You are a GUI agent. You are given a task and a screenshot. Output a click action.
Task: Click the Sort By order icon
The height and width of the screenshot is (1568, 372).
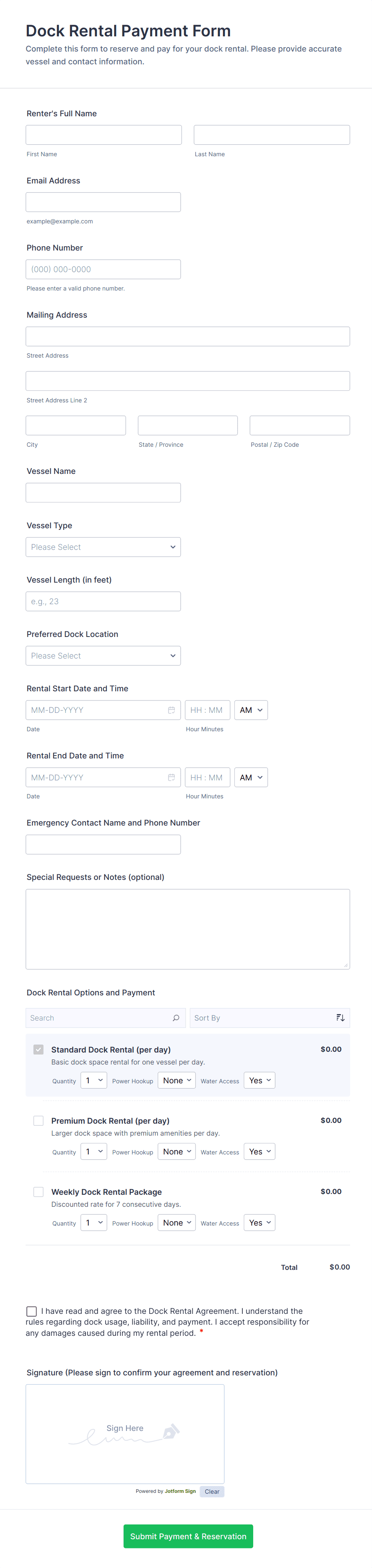coord(340,1018)
